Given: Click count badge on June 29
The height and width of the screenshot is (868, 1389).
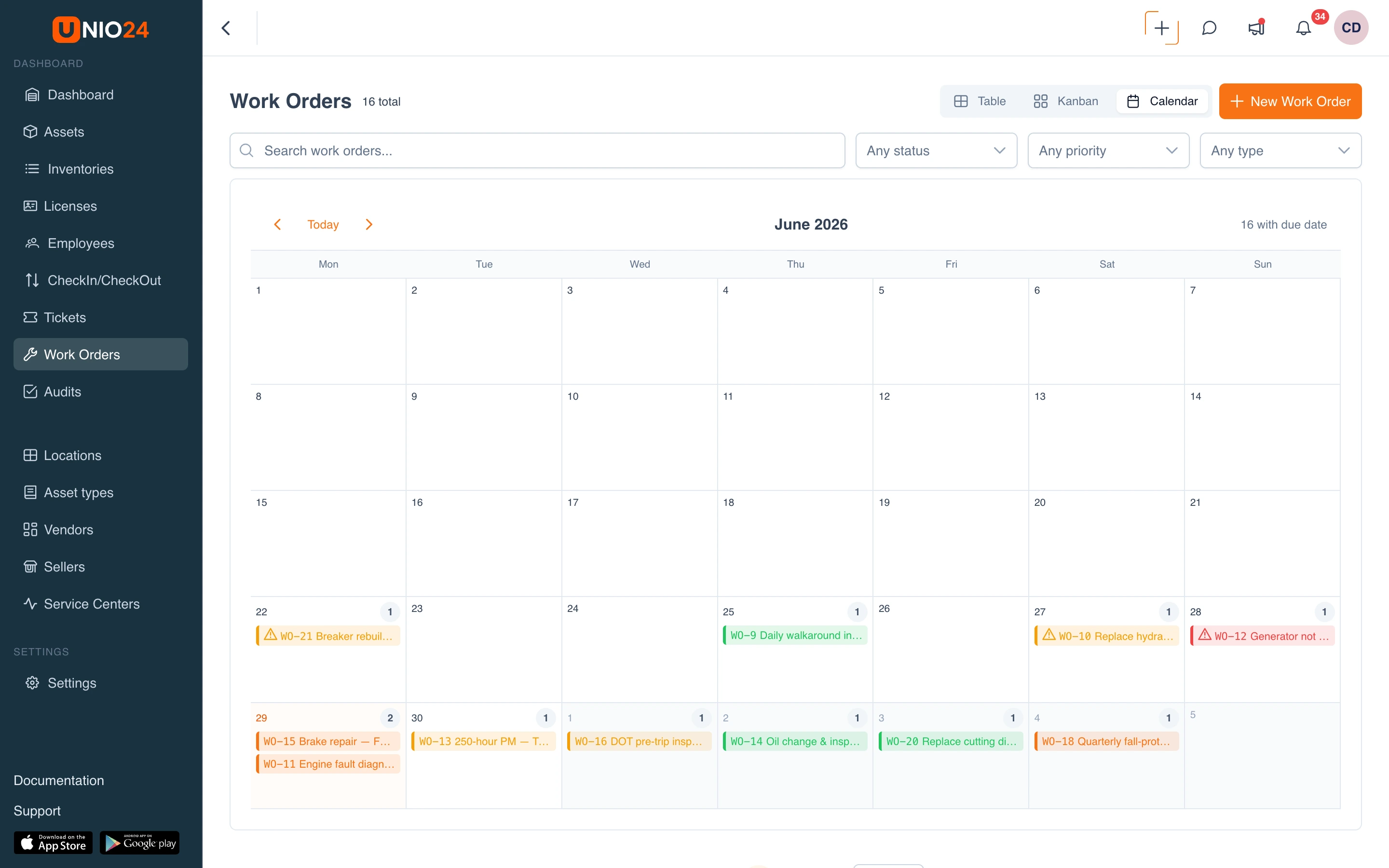Looking at the screenshot, I should [x=390, y=718].
